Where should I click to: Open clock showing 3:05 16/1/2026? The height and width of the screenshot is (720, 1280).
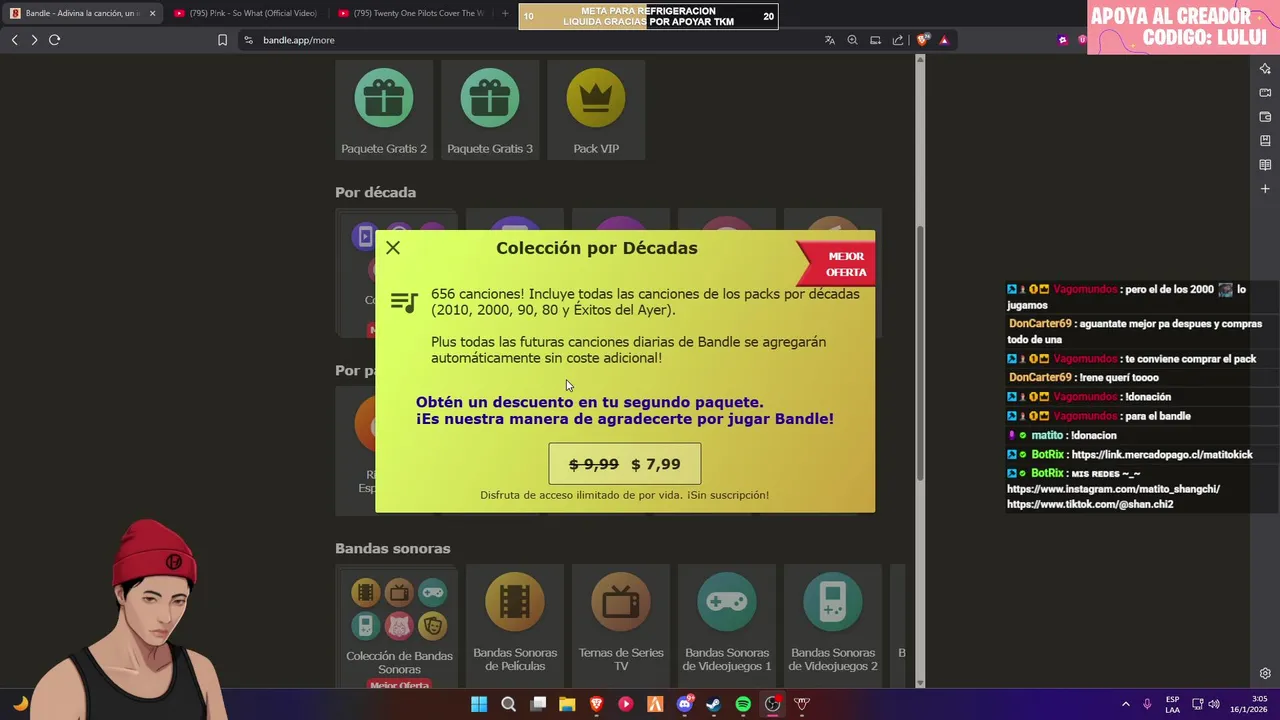click(1249, 704)
